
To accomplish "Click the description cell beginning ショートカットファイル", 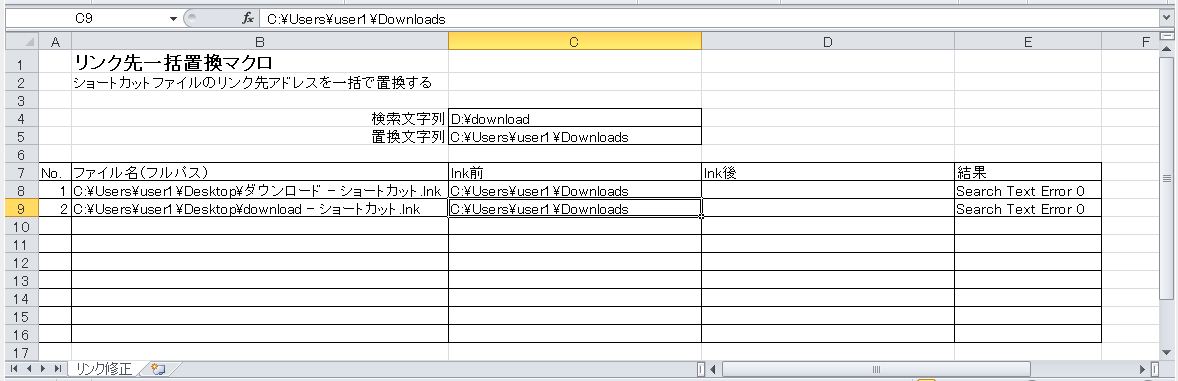I will pyautogui.click(x=260, y=82).
